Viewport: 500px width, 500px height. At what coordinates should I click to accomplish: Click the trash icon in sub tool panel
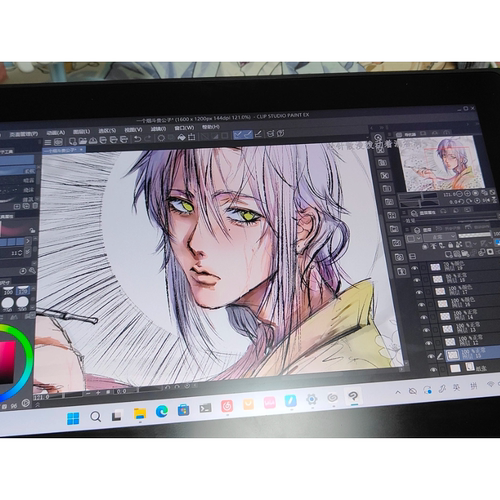pos(35,206)
